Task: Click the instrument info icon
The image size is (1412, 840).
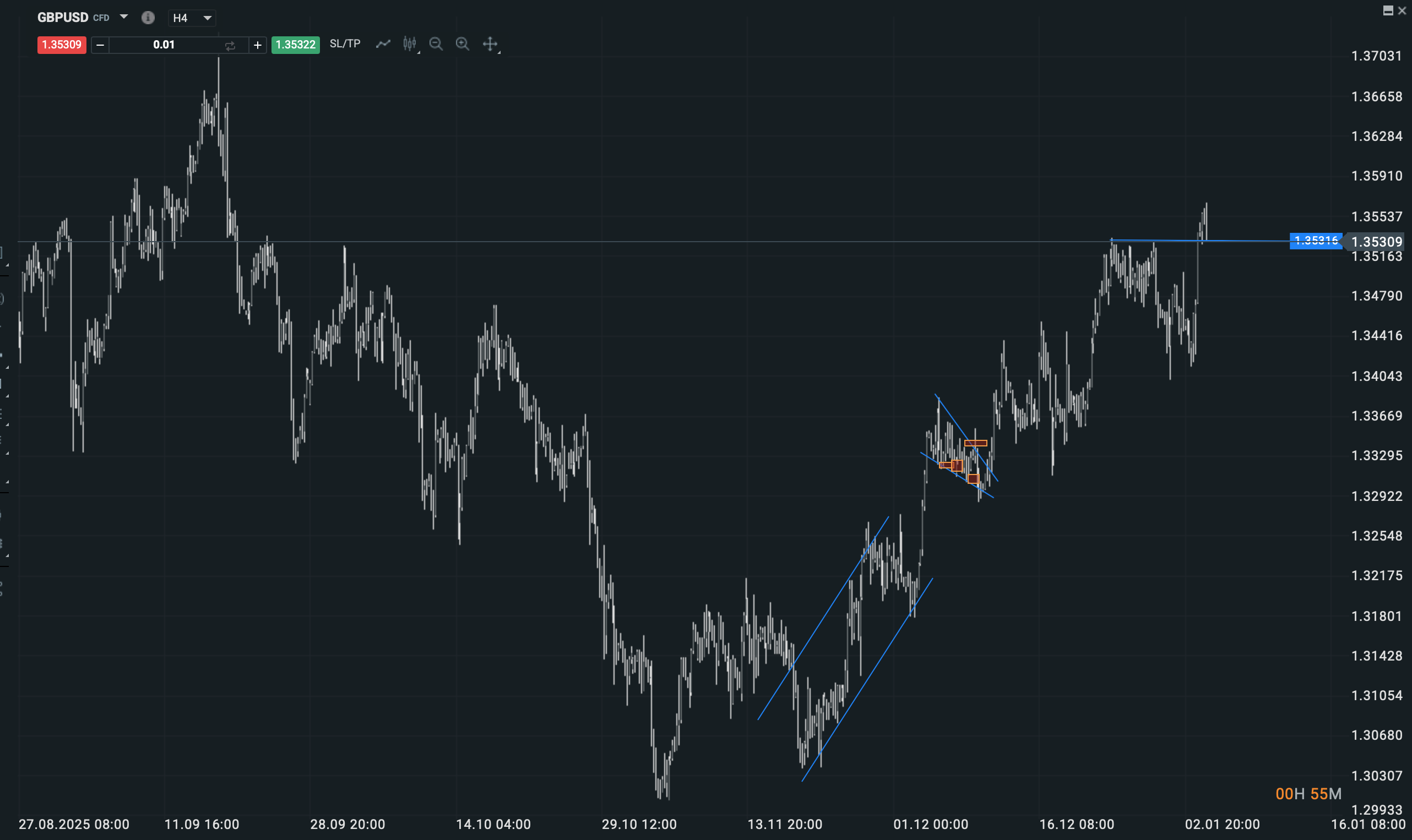Action: pyautogui.click(x=148, y=18)
